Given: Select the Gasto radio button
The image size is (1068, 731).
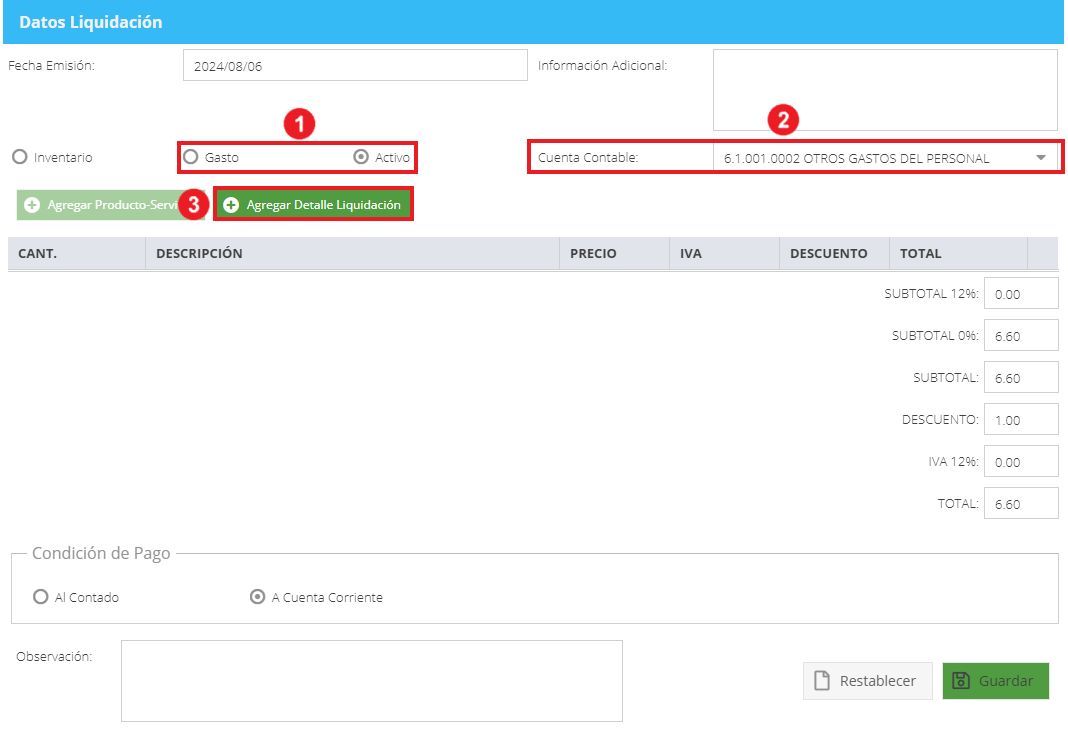Looking at the screenshot, I should (191, 157).
